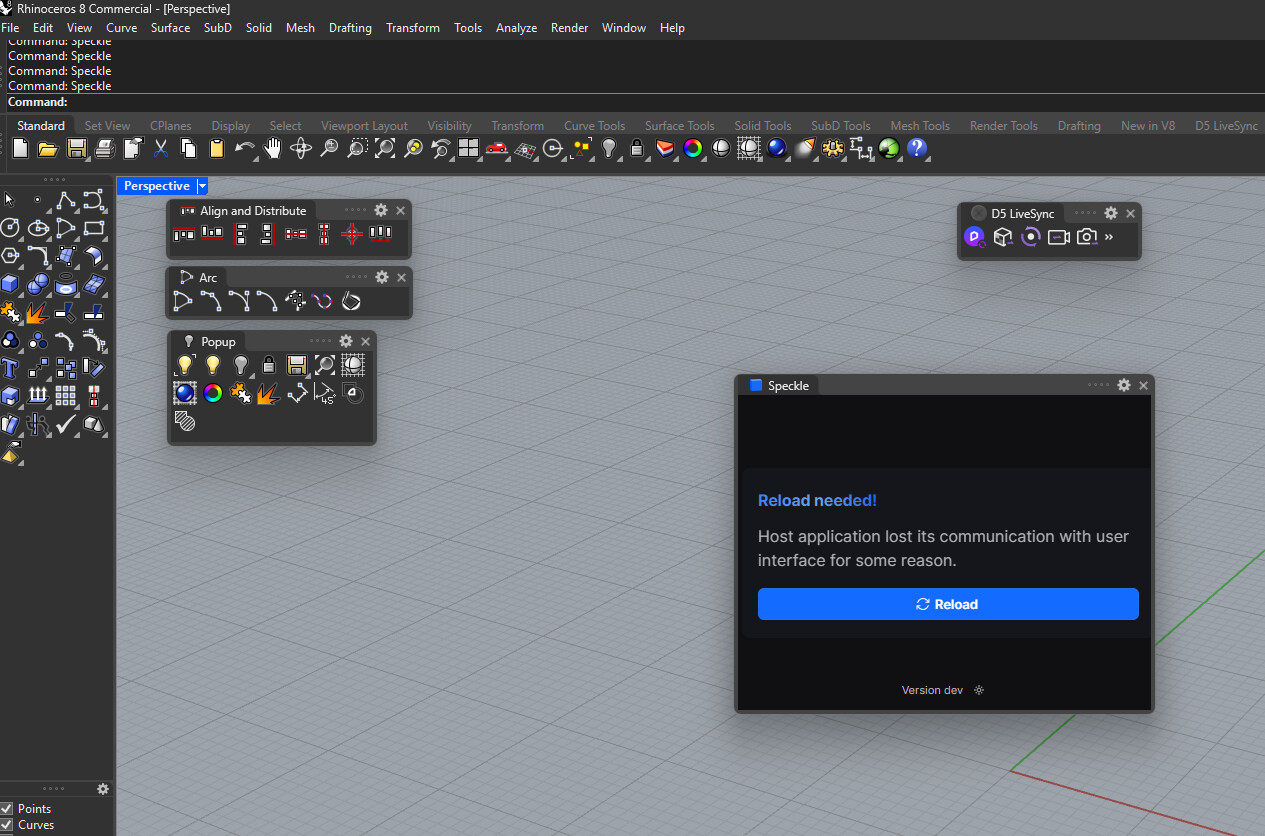Switch to the Render Tools tab

[1003, 126]
